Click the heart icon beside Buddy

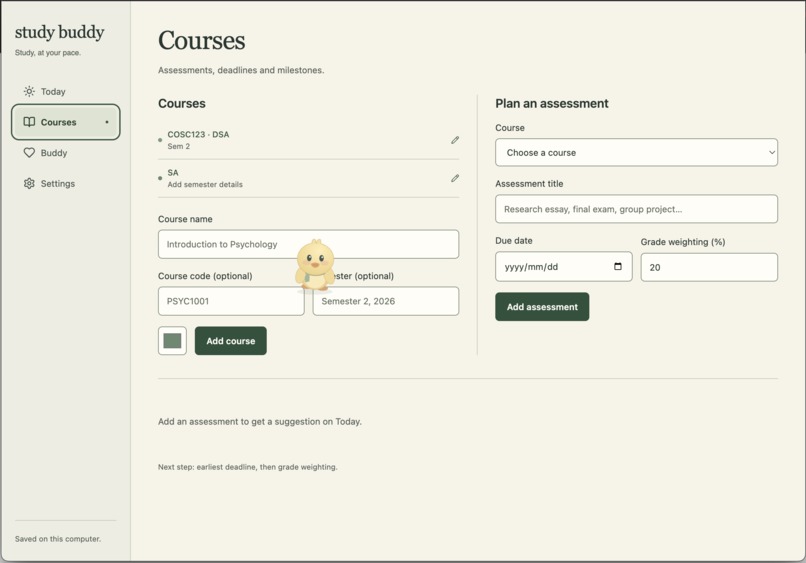(29, 153)
